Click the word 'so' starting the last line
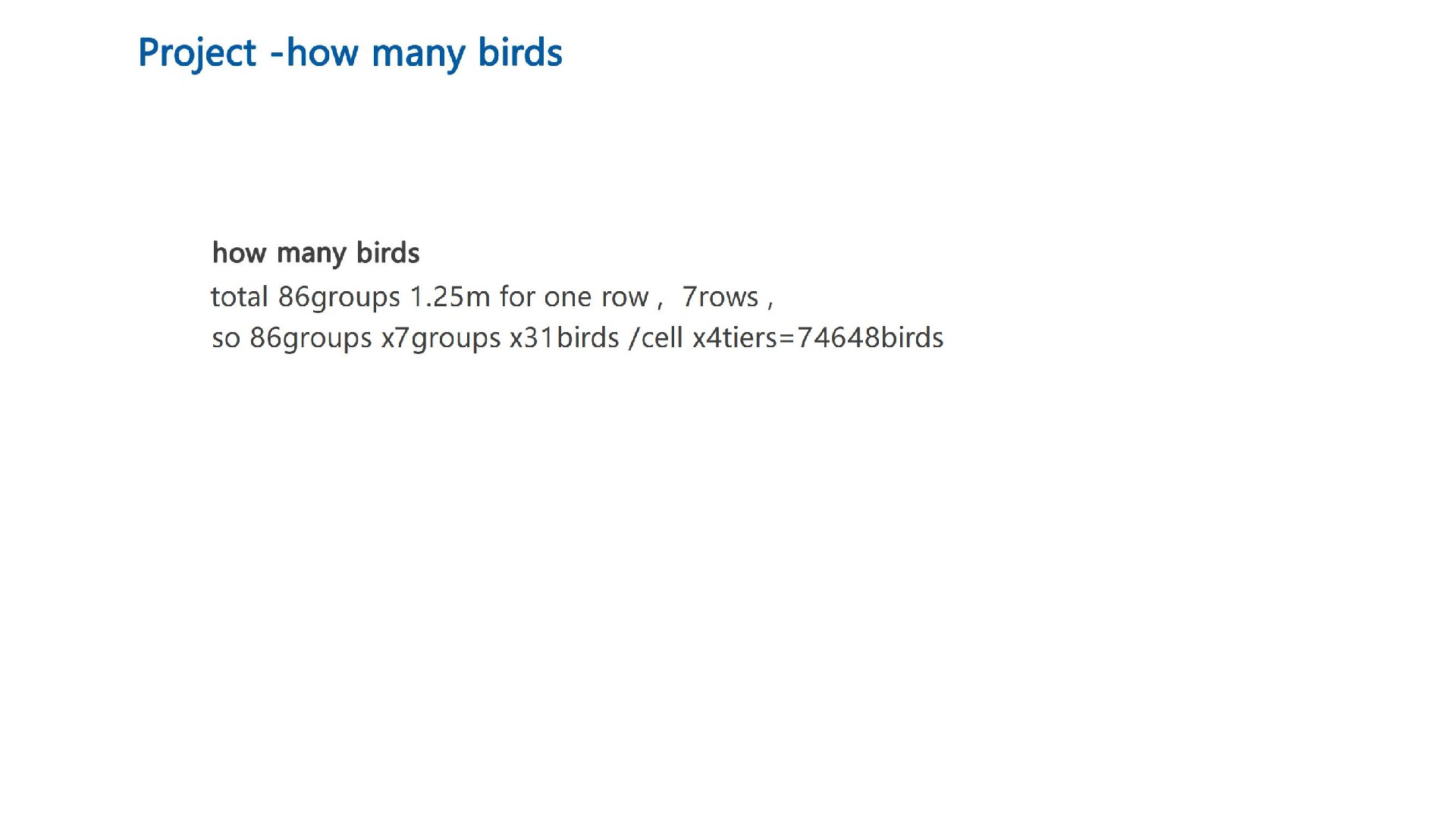Image resolution: width=1456 pixels, height=818 pixels. click(226, 338)
